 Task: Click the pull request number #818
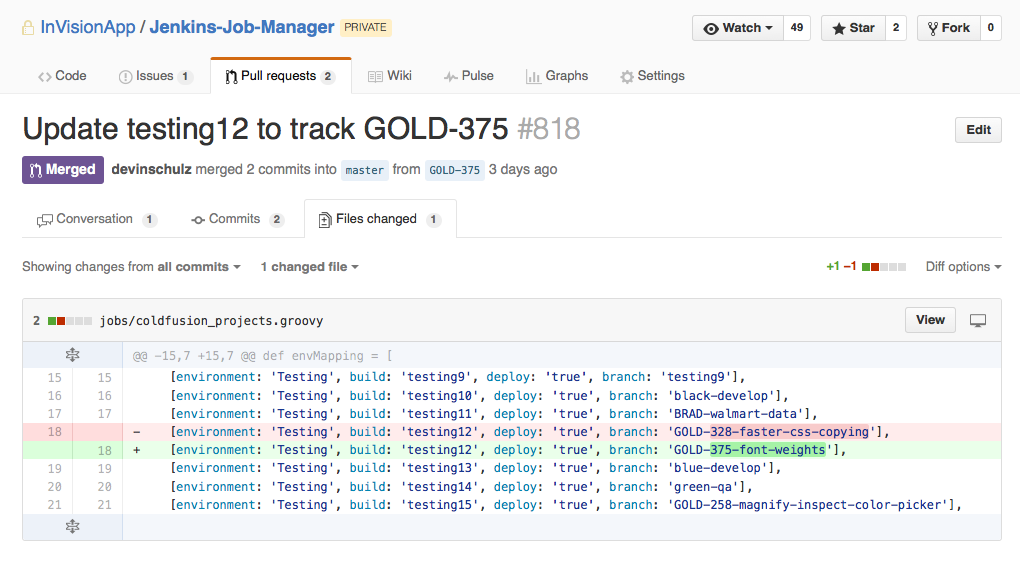[x=548, y=129]
